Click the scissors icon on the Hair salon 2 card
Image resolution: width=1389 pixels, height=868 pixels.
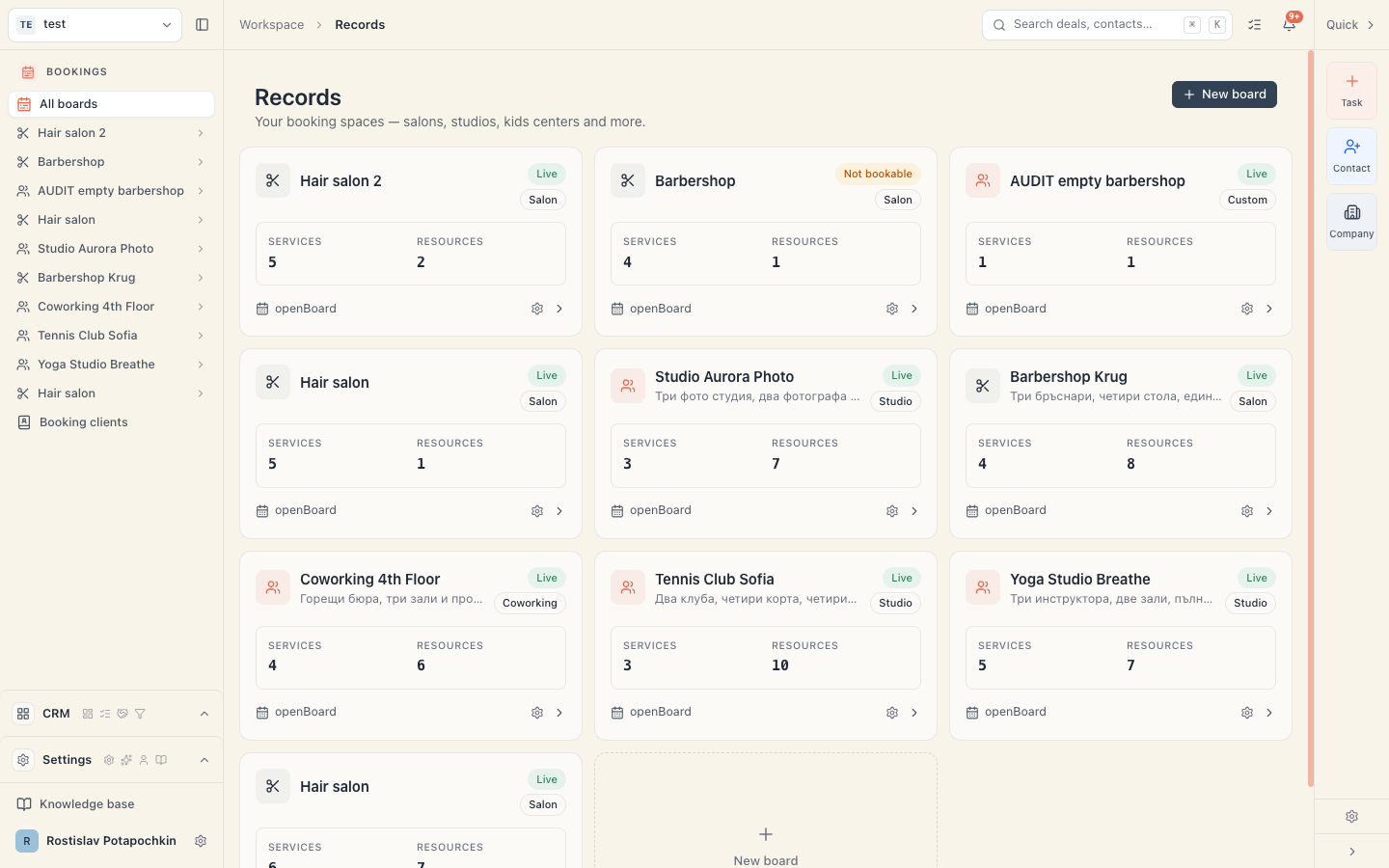[273, 180]
